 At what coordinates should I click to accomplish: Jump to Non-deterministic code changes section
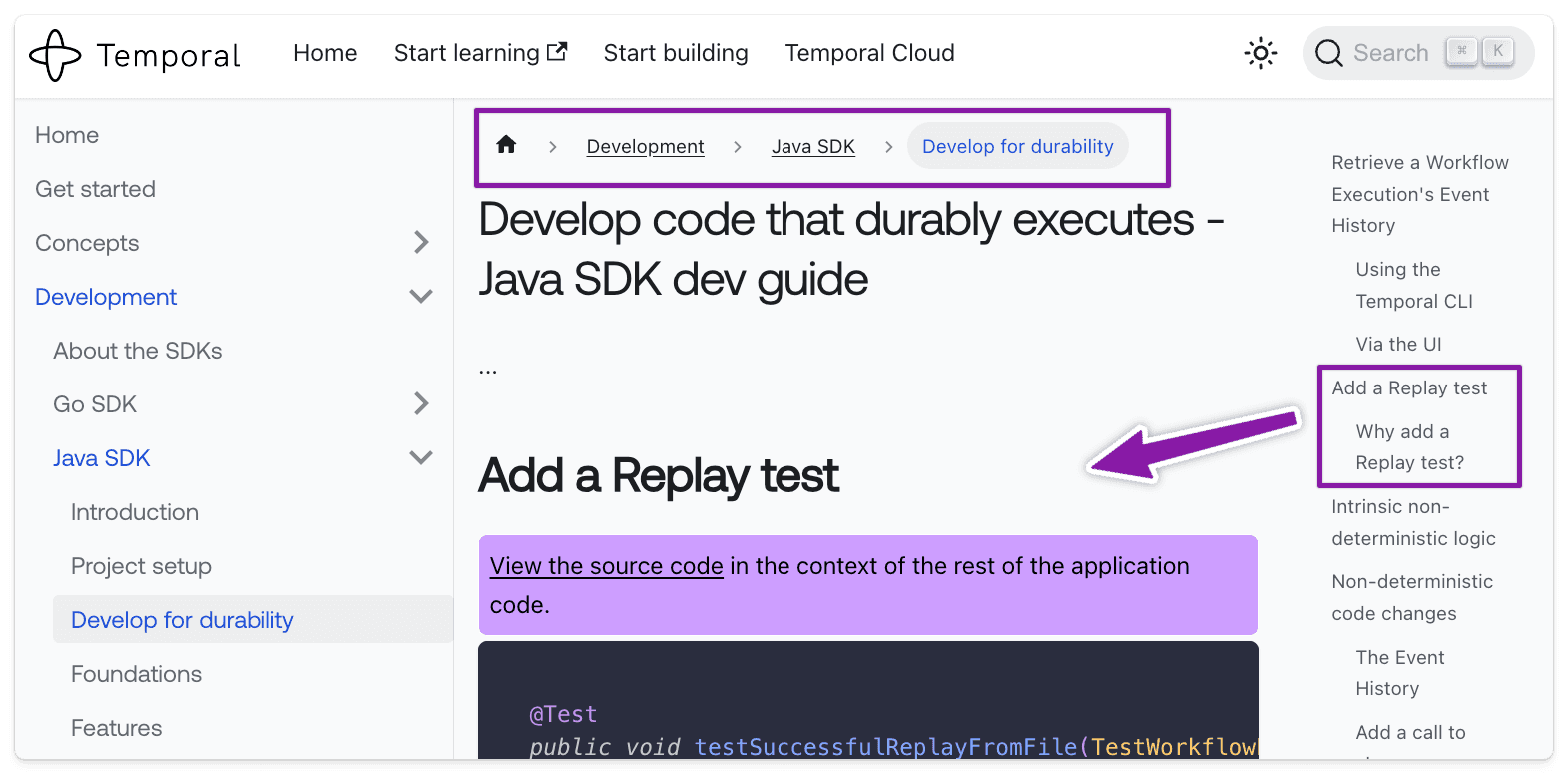pos(1412,597)
